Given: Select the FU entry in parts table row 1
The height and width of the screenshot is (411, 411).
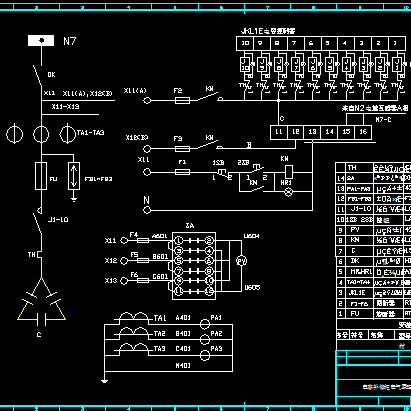Looking at the screenshot, I should [x=355, y=314].
